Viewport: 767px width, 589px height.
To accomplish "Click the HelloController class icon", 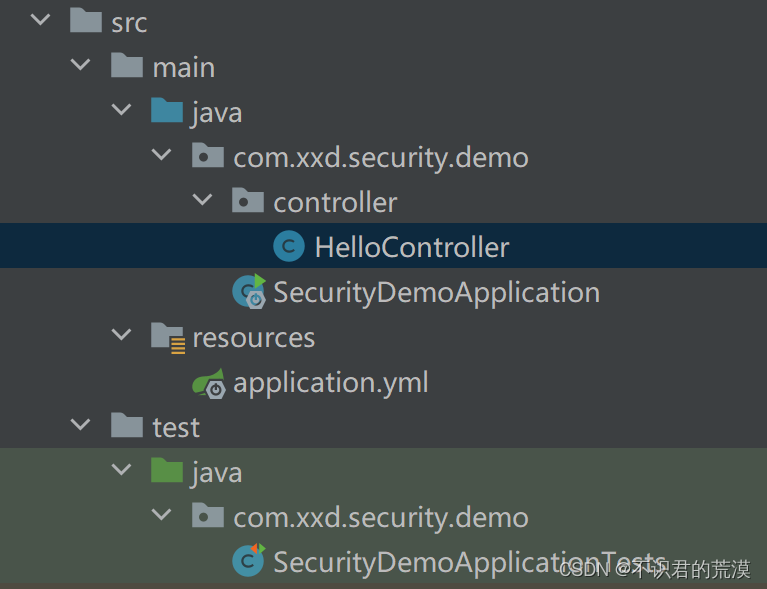I will pos(289,246).
